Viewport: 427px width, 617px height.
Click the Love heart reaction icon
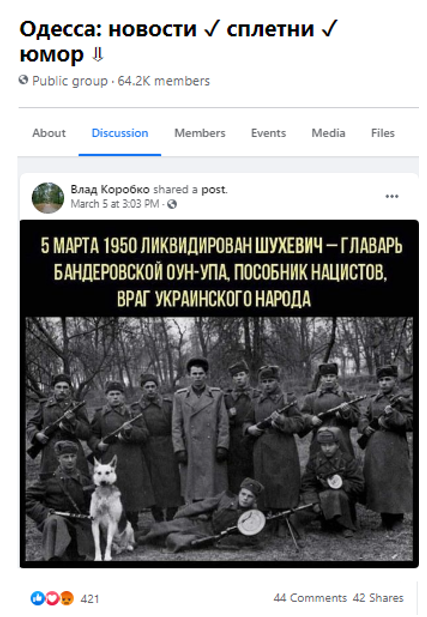pos(52,599)
